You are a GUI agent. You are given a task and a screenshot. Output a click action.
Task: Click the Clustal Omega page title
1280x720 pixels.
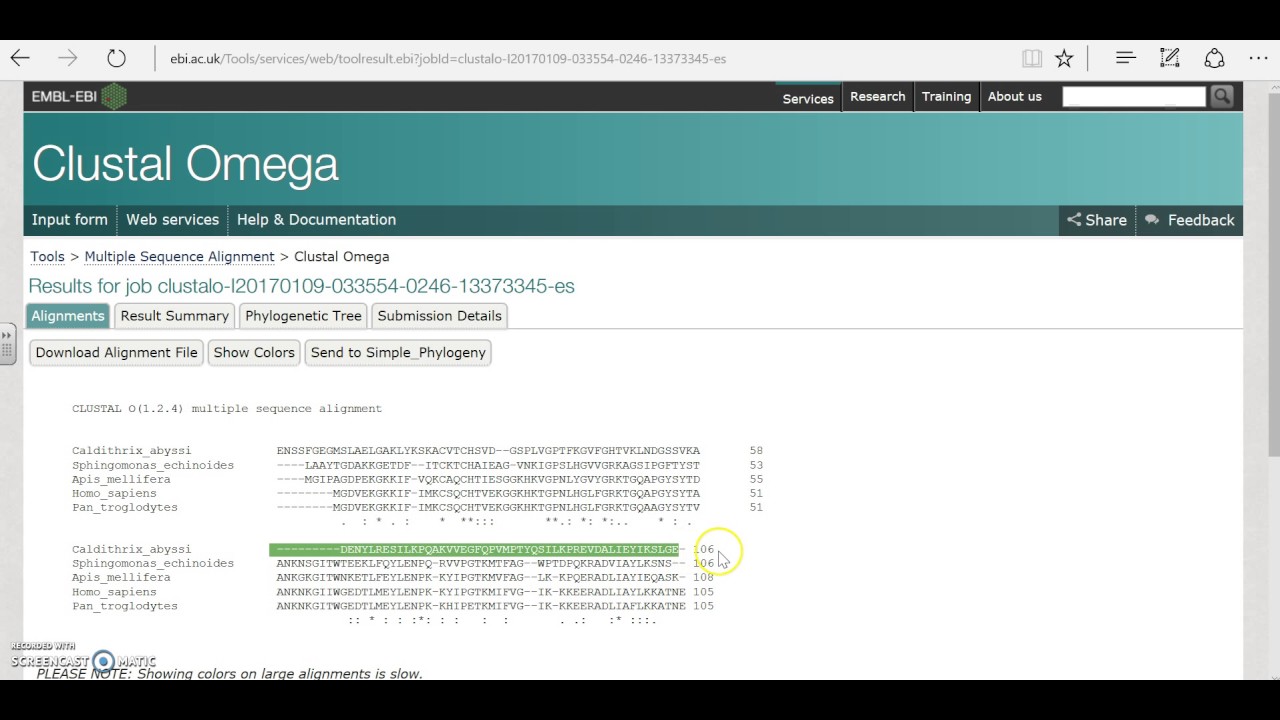(185, 163)
